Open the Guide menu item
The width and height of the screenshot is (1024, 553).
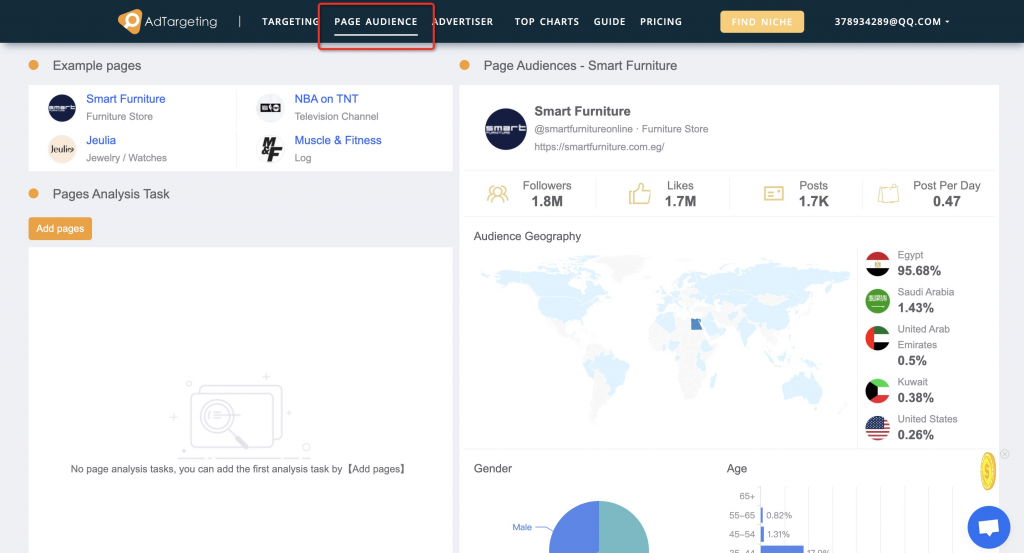(609, 22)
